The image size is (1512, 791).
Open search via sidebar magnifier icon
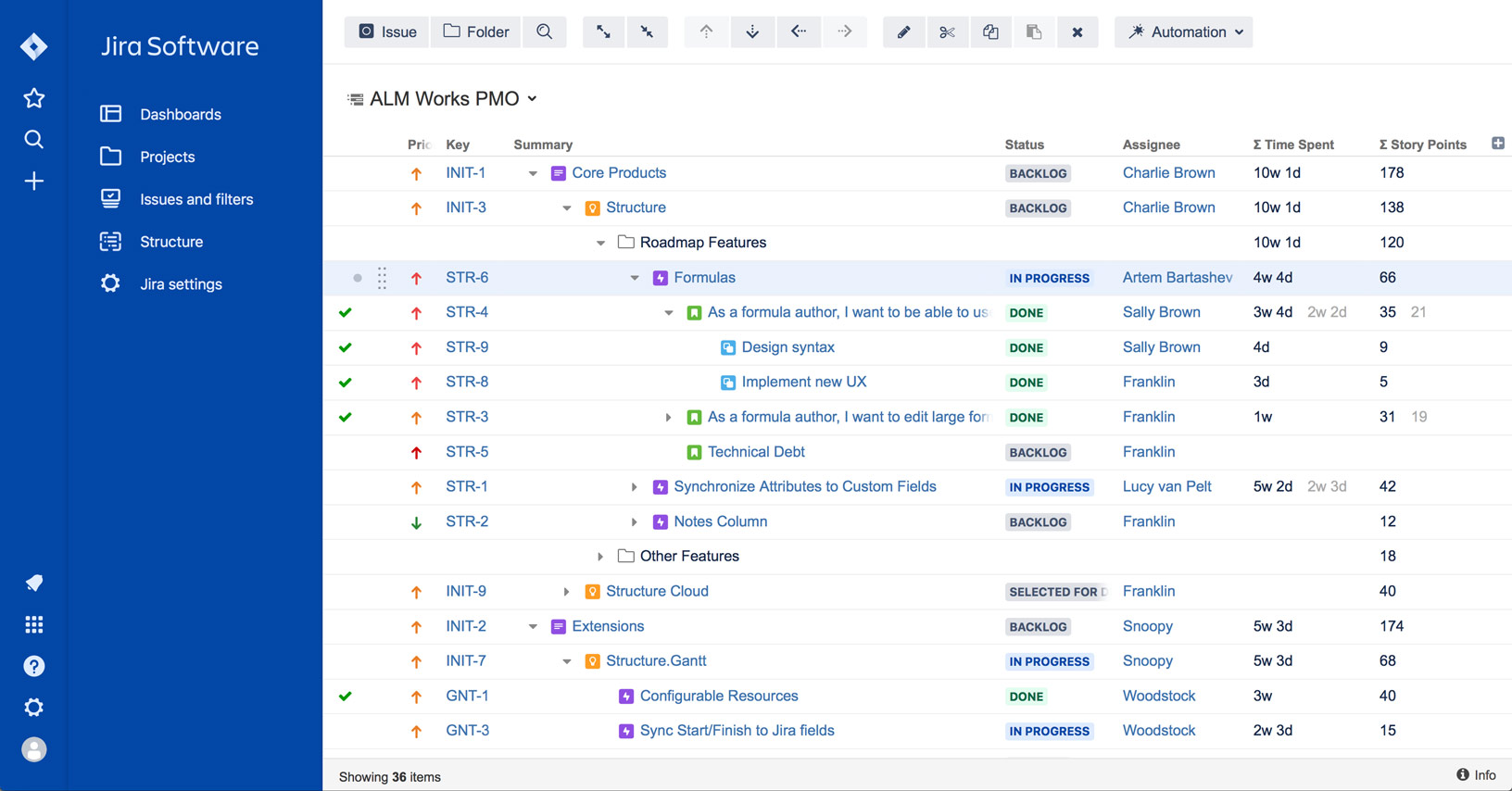[33, 139]
